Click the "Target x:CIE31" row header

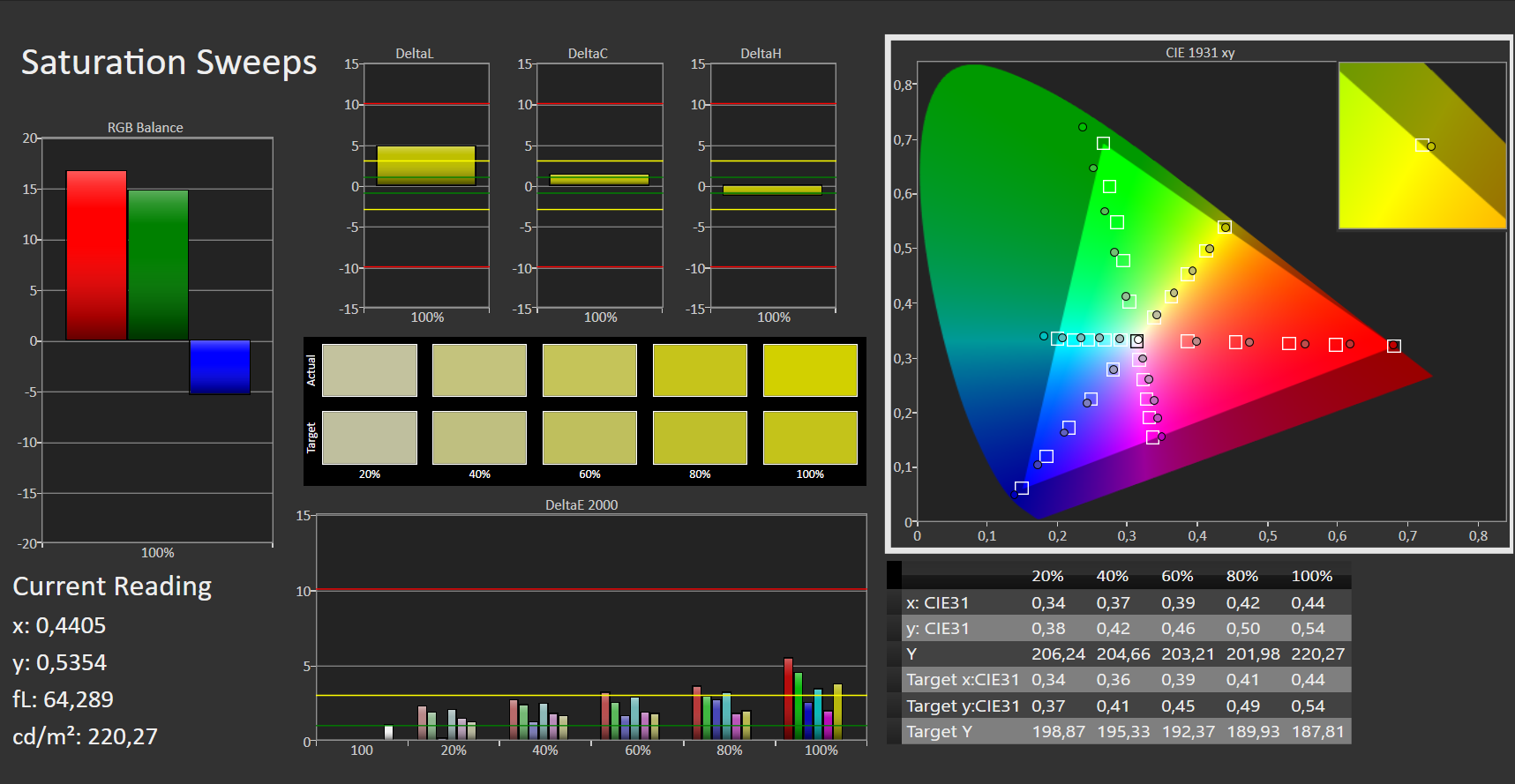pyautogui.click(x=963, y=680)
